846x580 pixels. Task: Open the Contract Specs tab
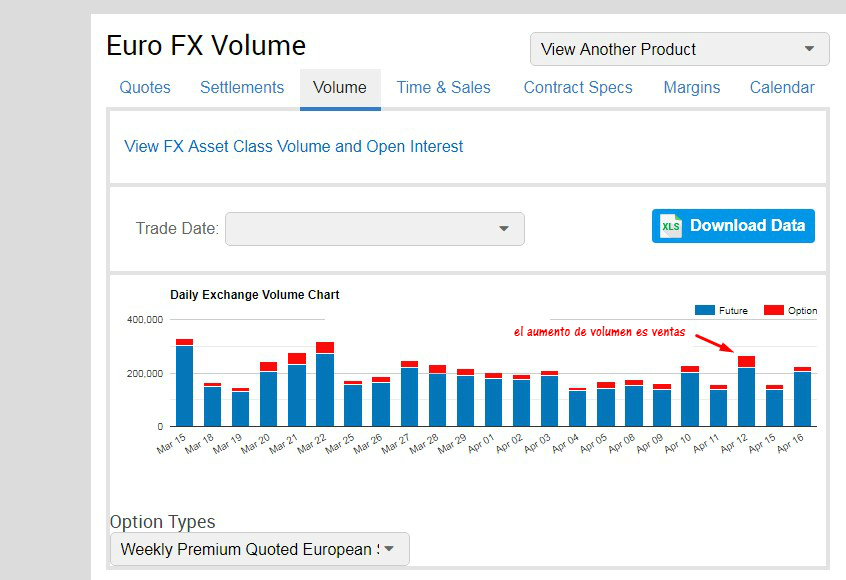click(578, 88)
